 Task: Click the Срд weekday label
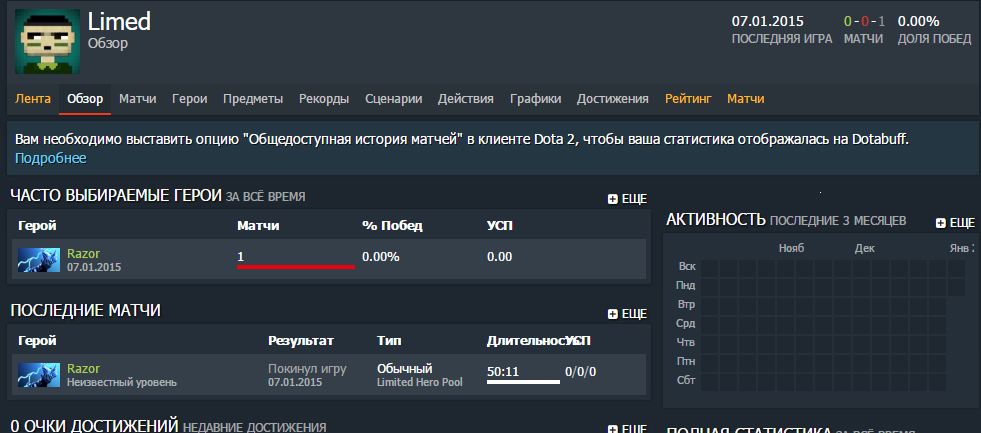click(x=686, y=323)
